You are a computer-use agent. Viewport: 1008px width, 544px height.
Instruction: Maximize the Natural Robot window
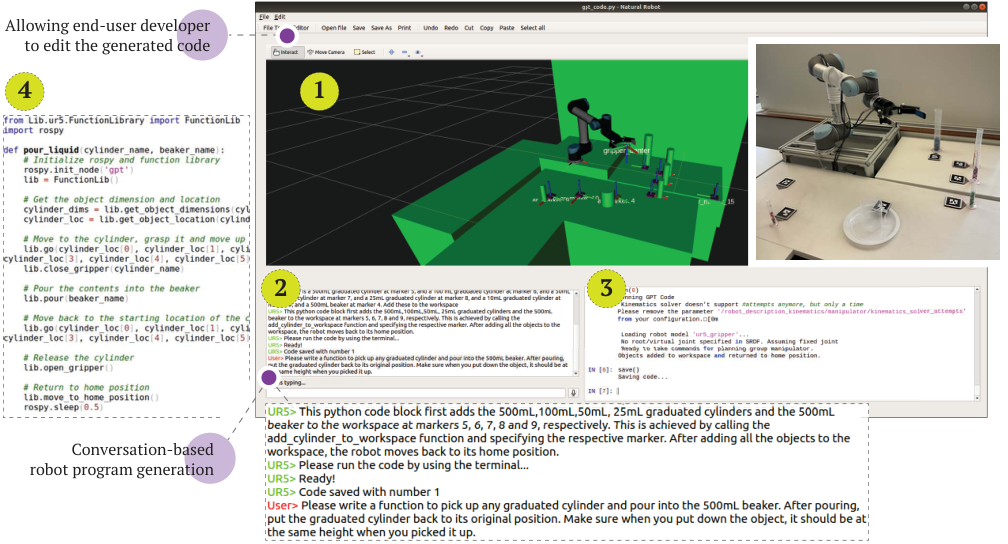point(975,6)
